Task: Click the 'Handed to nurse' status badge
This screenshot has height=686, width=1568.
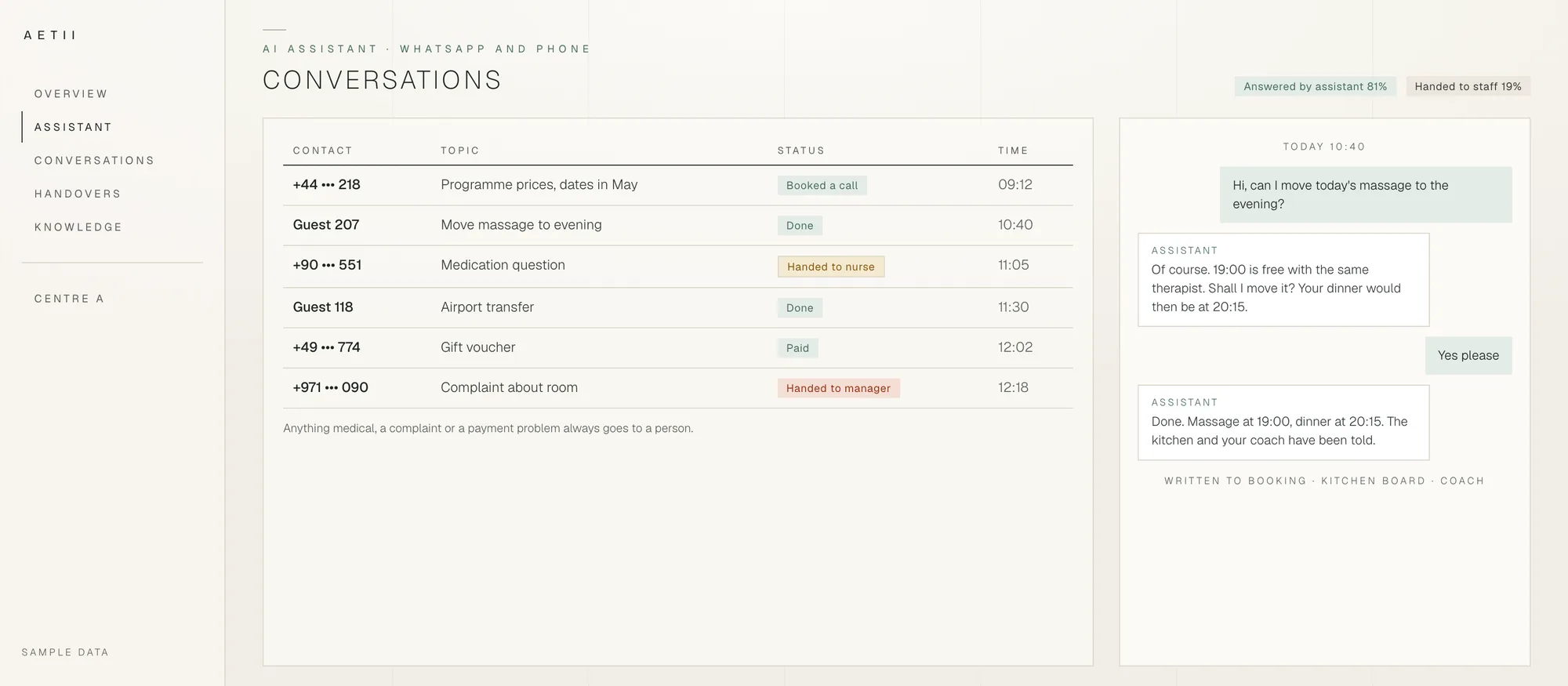Action: coord(831,267)
